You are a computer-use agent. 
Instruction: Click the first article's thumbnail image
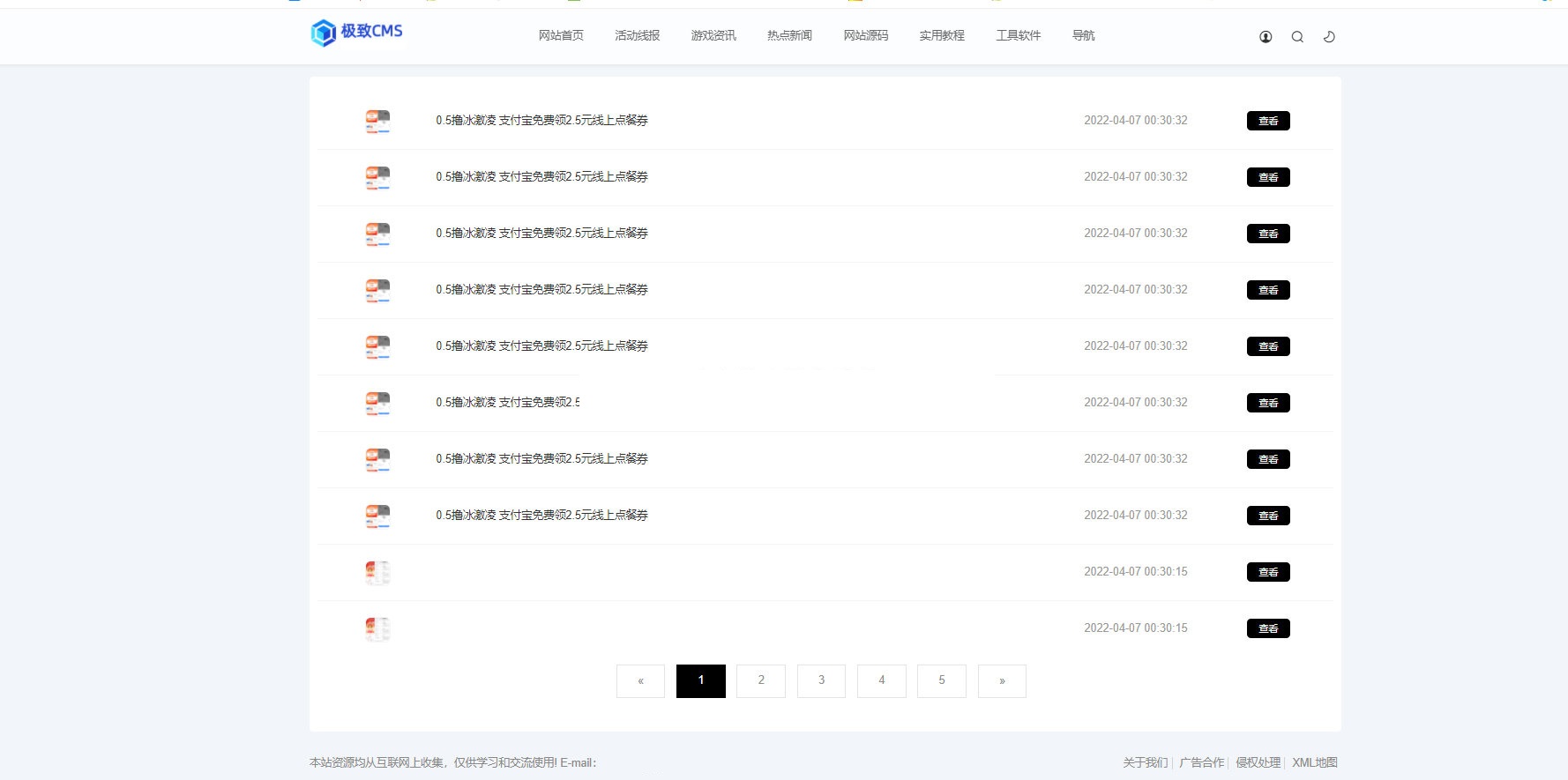[377, 122]
